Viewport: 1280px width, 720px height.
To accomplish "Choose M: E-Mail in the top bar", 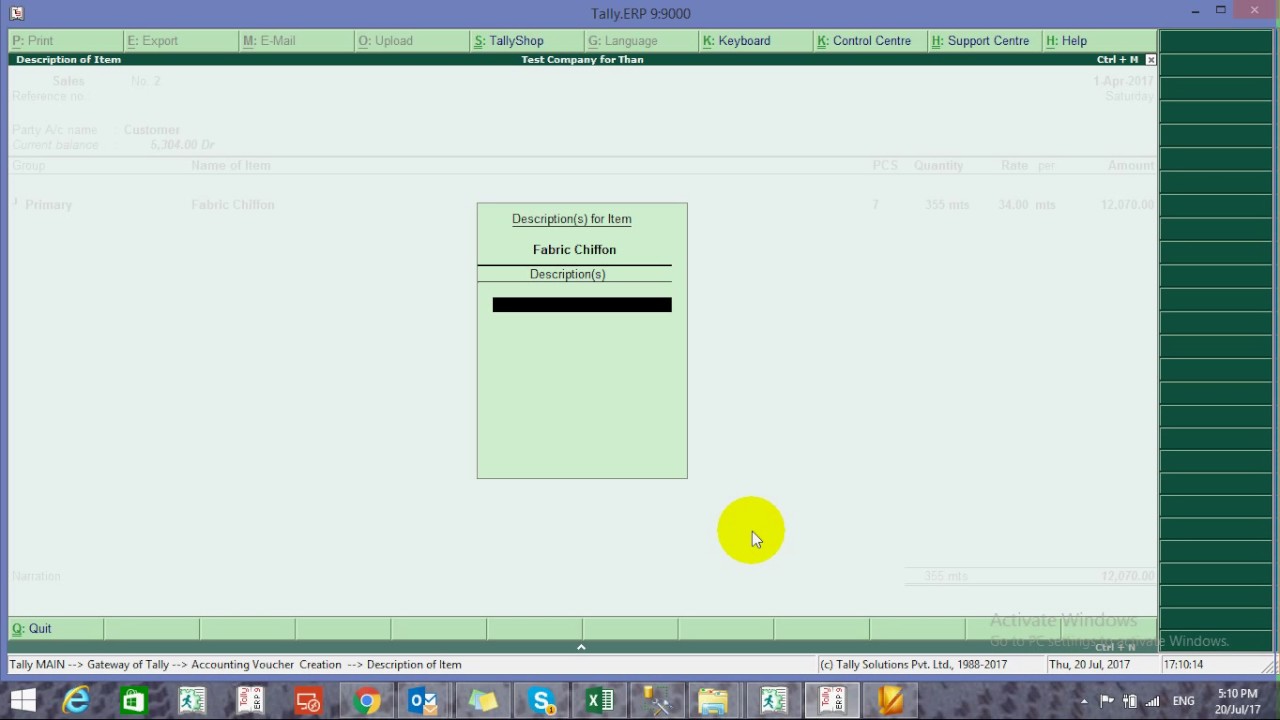I will tap(296, 41).
